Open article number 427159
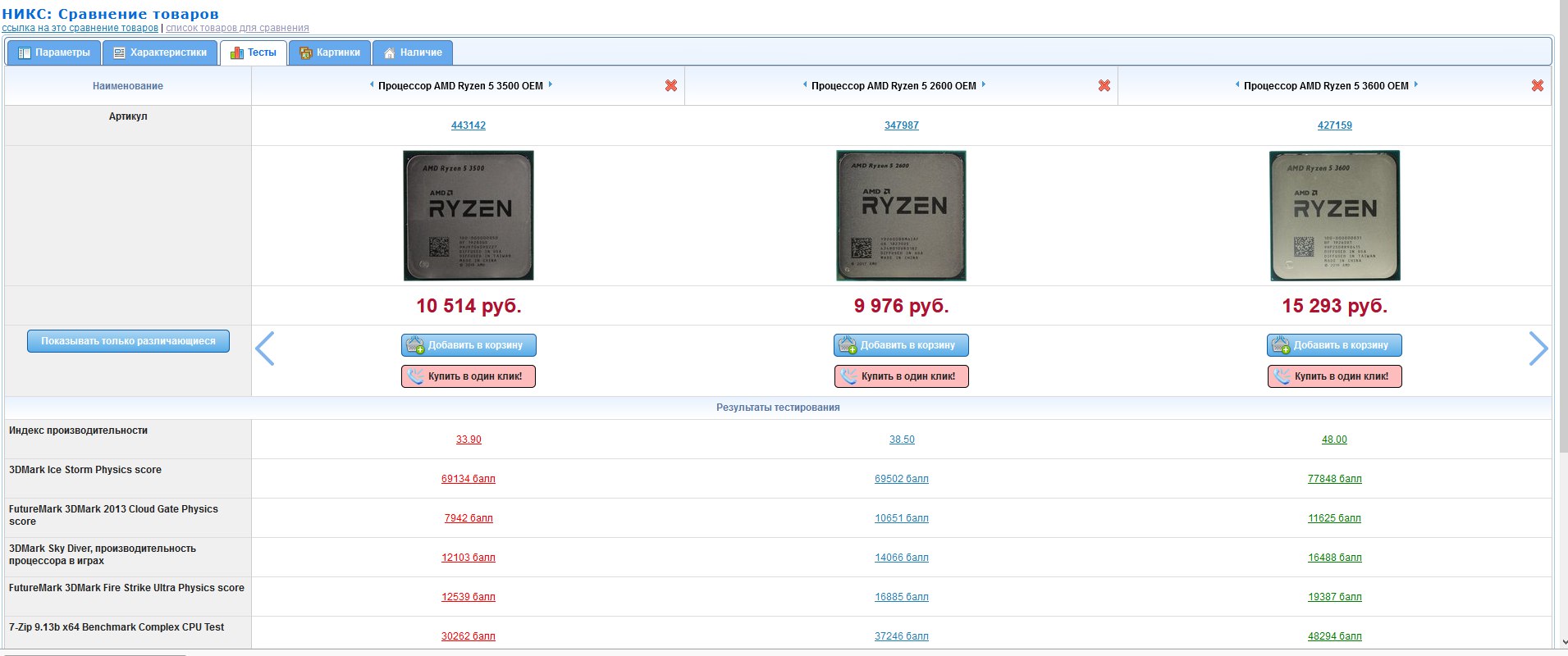Image resolution: width=1568 pixels, height=656 pixels. pyautogui.click(x=1334, y=125)
